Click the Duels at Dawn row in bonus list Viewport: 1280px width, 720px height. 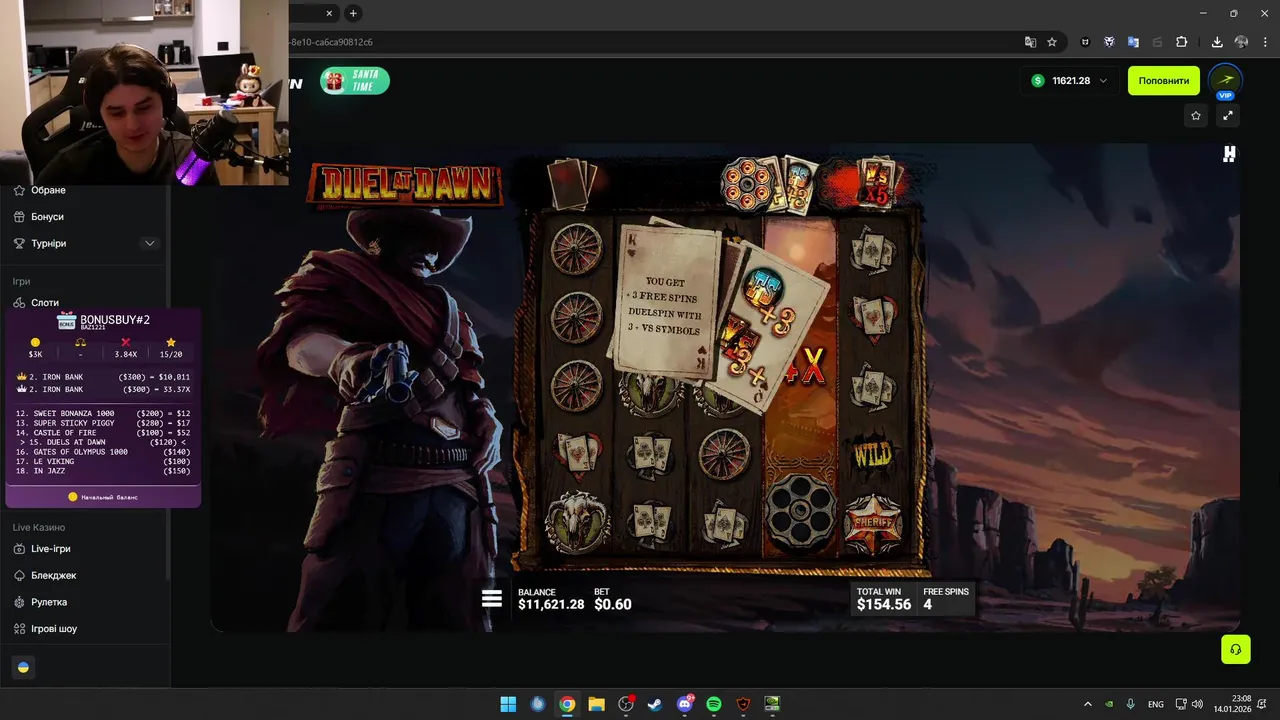pos(102,442)
